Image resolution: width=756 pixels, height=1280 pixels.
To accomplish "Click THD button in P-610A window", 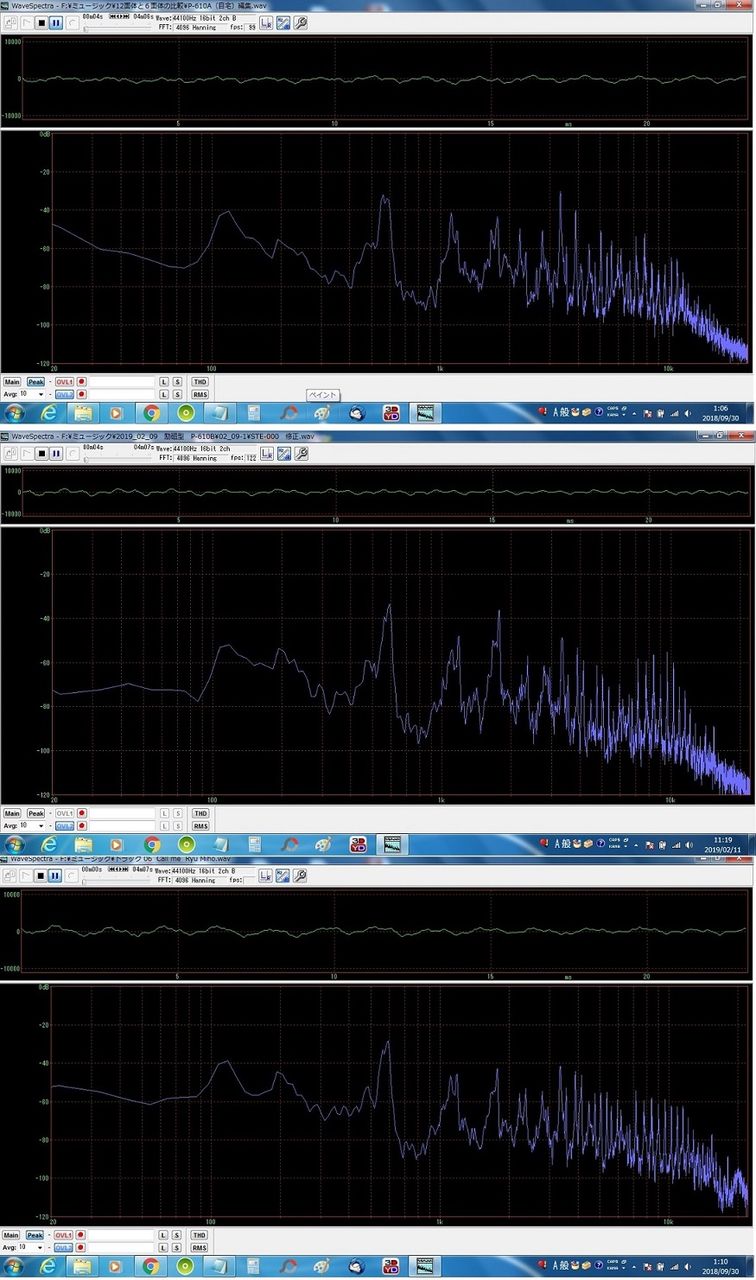I will point(199,381).
